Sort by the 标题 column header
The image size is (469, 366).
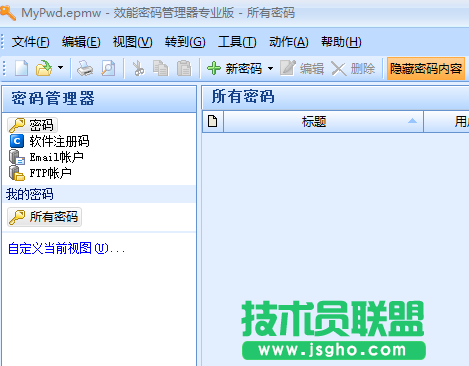[x=323, y=121]
